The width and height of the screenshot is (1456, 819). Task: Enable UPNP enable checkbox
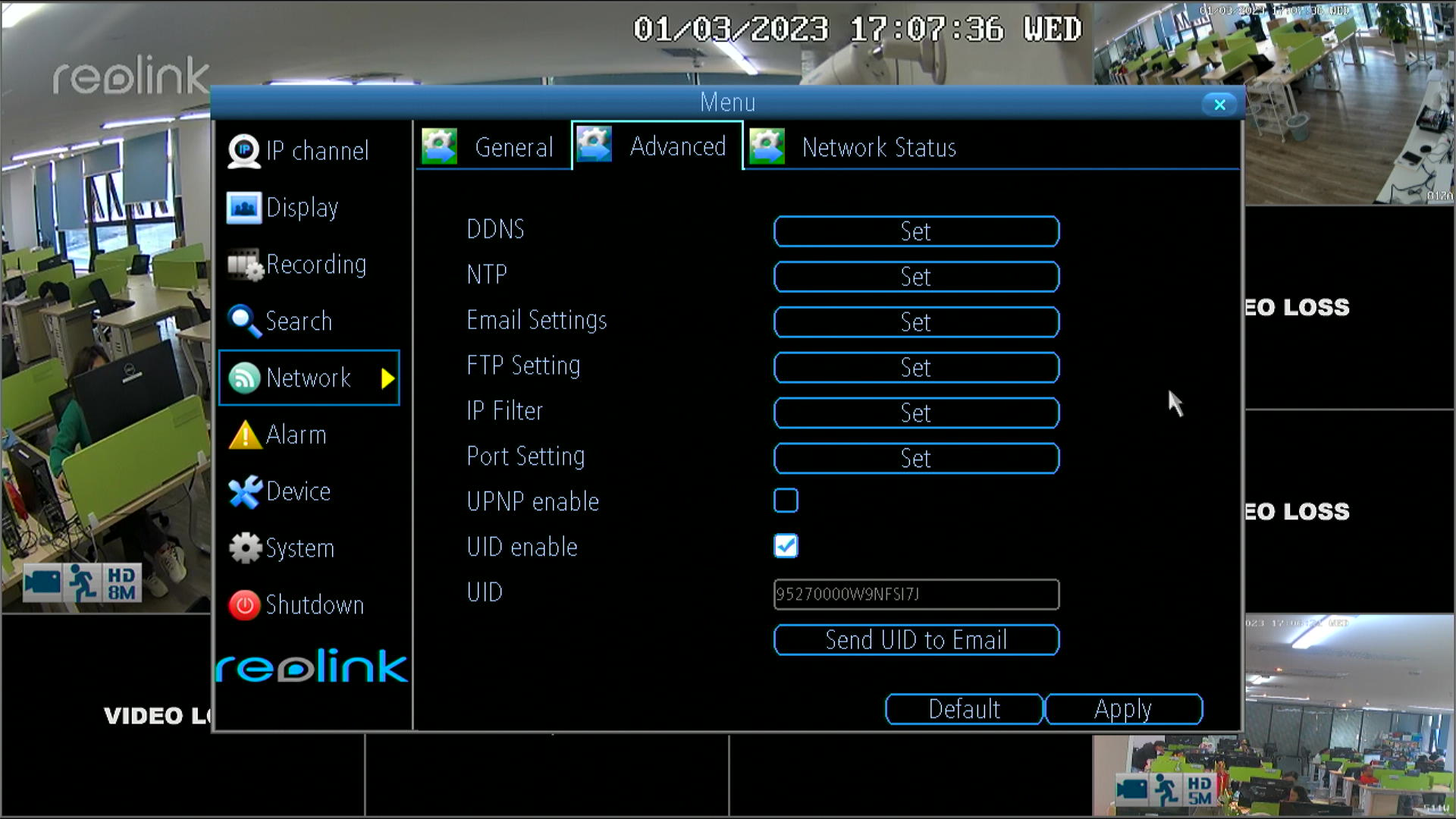tap(786, 500)
